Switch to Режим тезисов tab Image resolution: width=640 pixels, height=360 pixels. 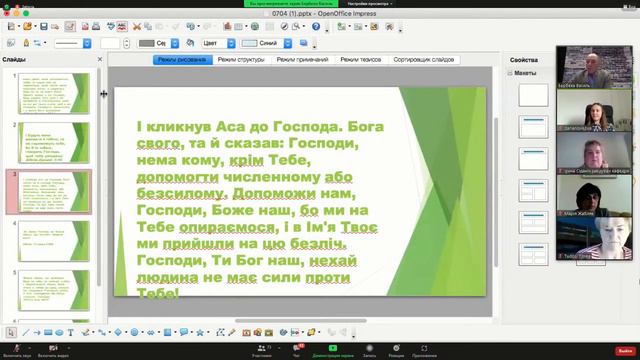(360, 60)
